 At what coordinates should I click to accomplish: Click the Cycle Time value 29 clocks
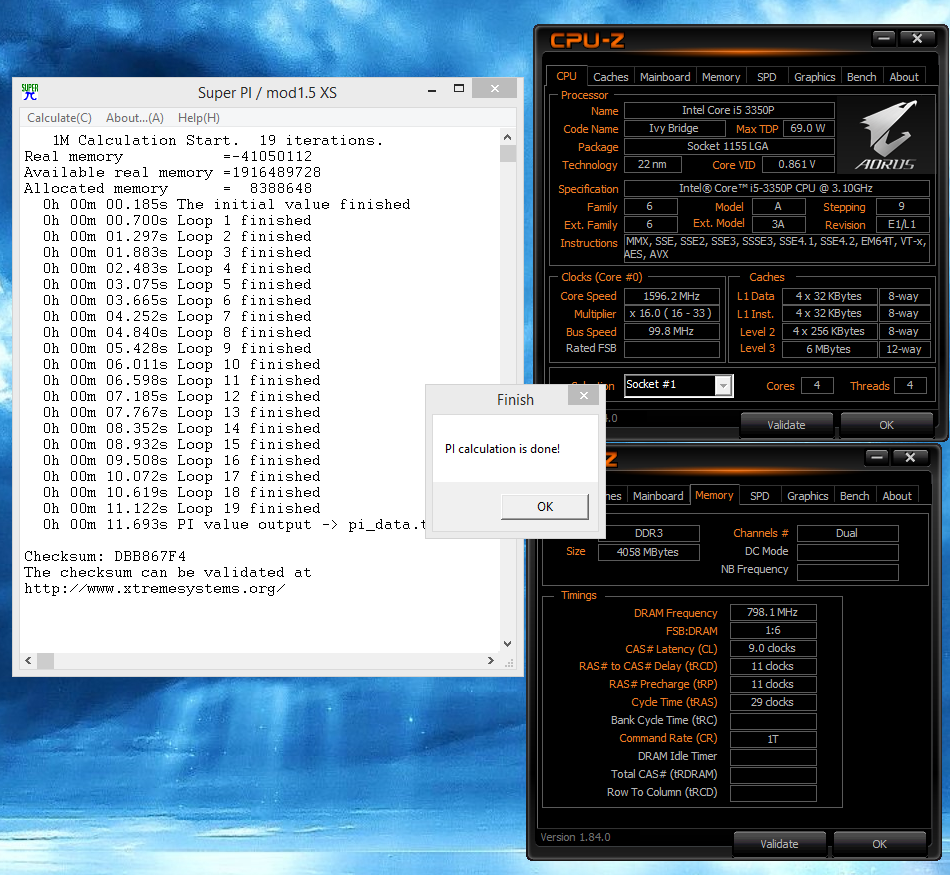click(x=772, y=702)
